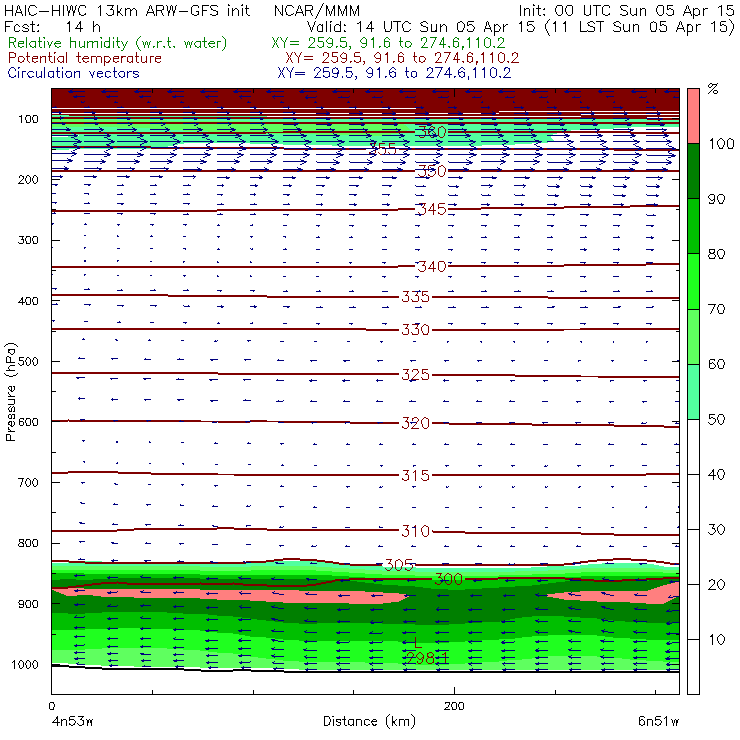740x740 pixels.
Task: Click the '700' pressure axis tick label
Action: tap(28, 483)
